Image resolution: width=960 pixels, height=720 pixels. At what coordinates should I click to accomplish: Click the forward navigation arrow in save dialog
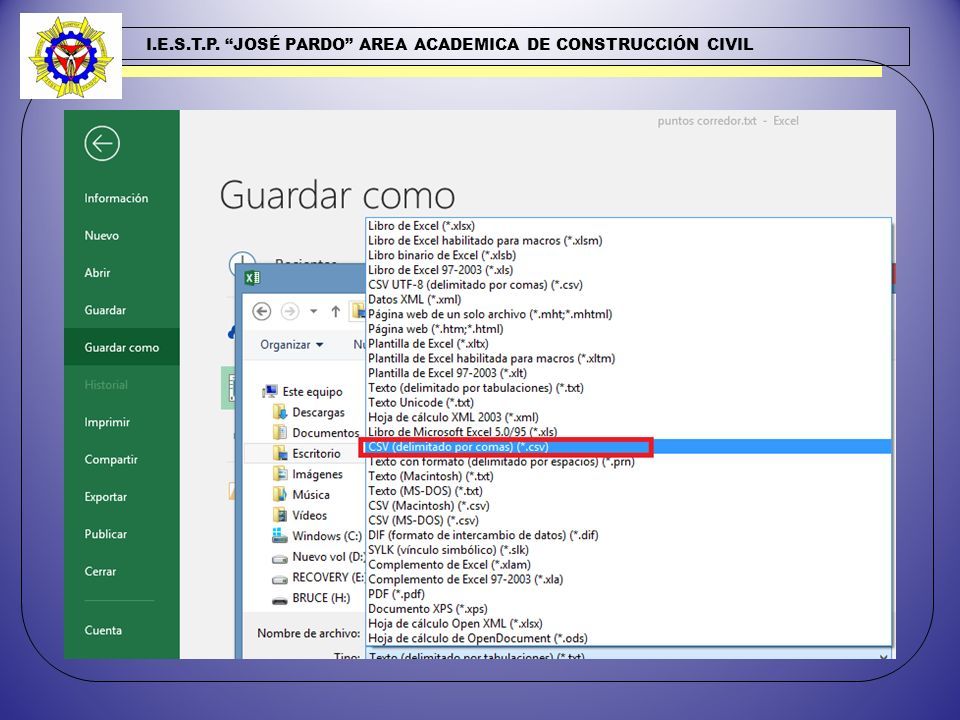(x=290, y=311)
